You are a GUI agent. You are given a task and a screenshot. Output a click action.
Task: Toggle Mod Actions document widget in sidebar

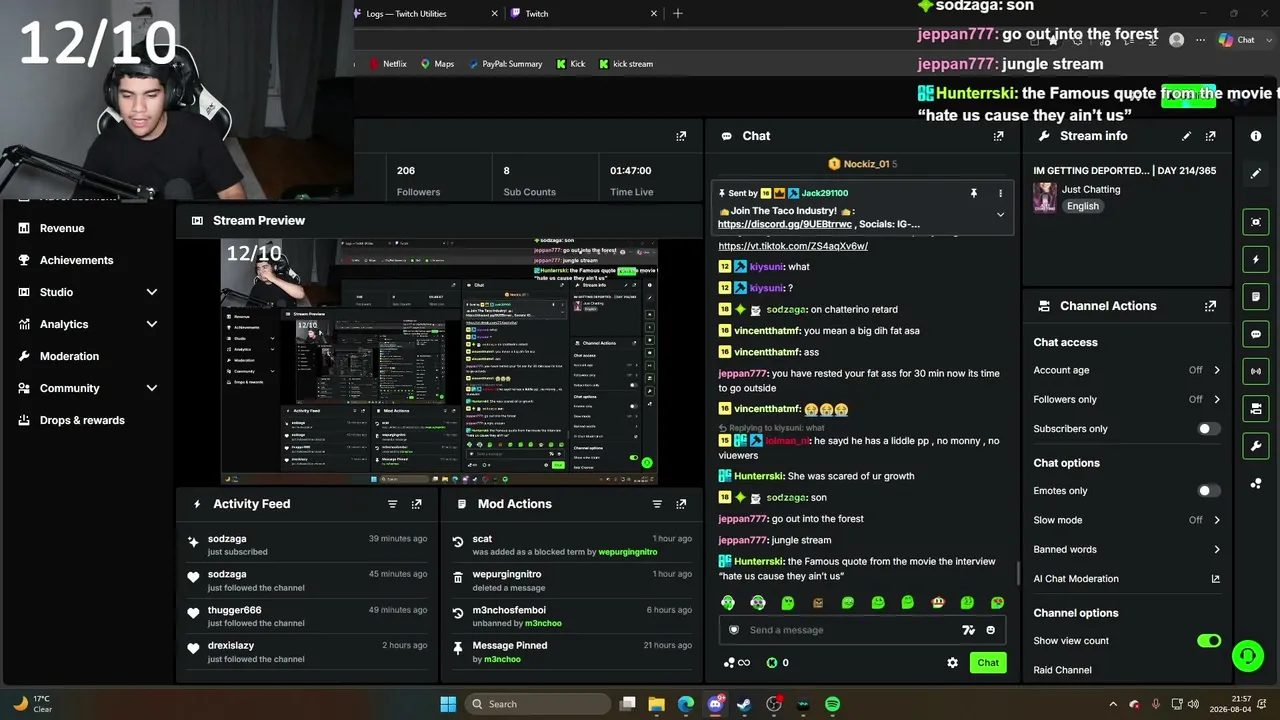point(1256,297)
